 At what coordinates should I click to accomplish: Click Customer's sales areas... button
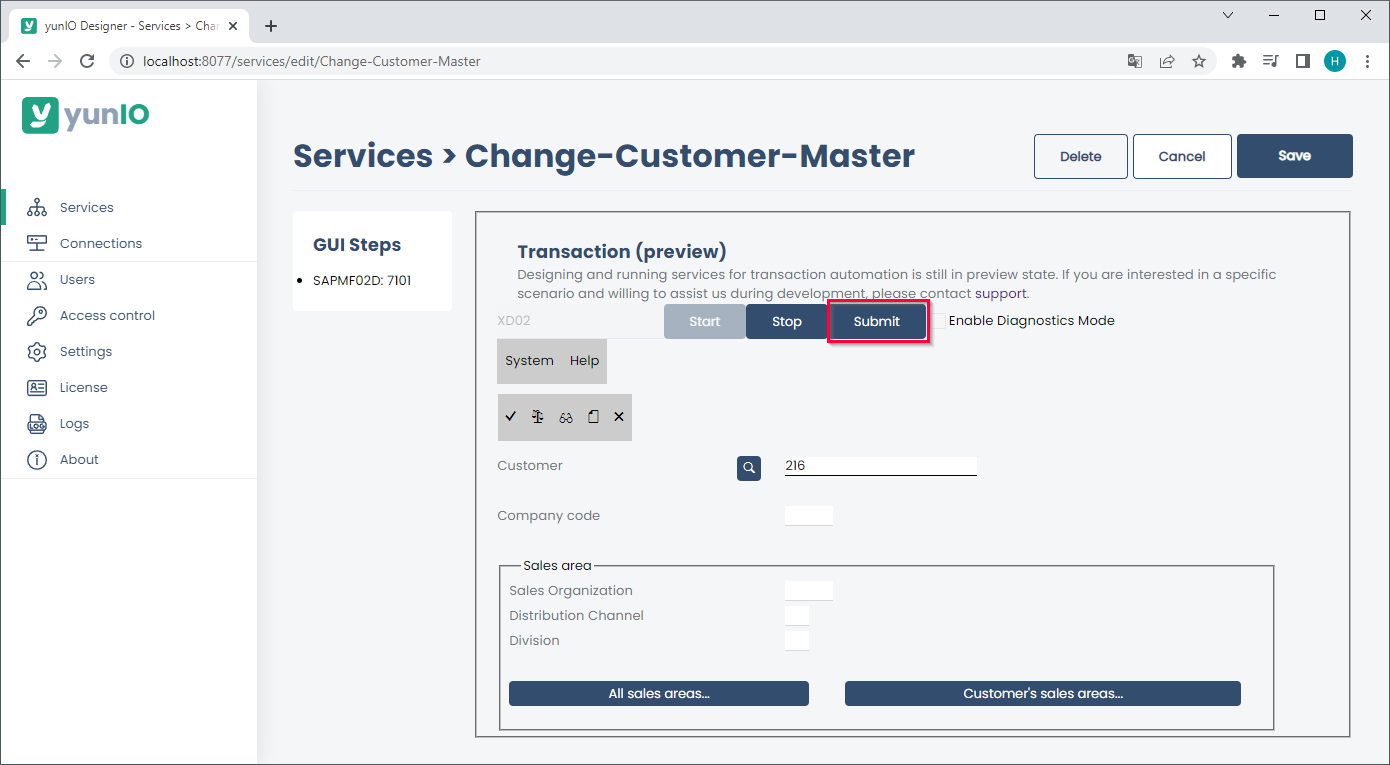1043,694
